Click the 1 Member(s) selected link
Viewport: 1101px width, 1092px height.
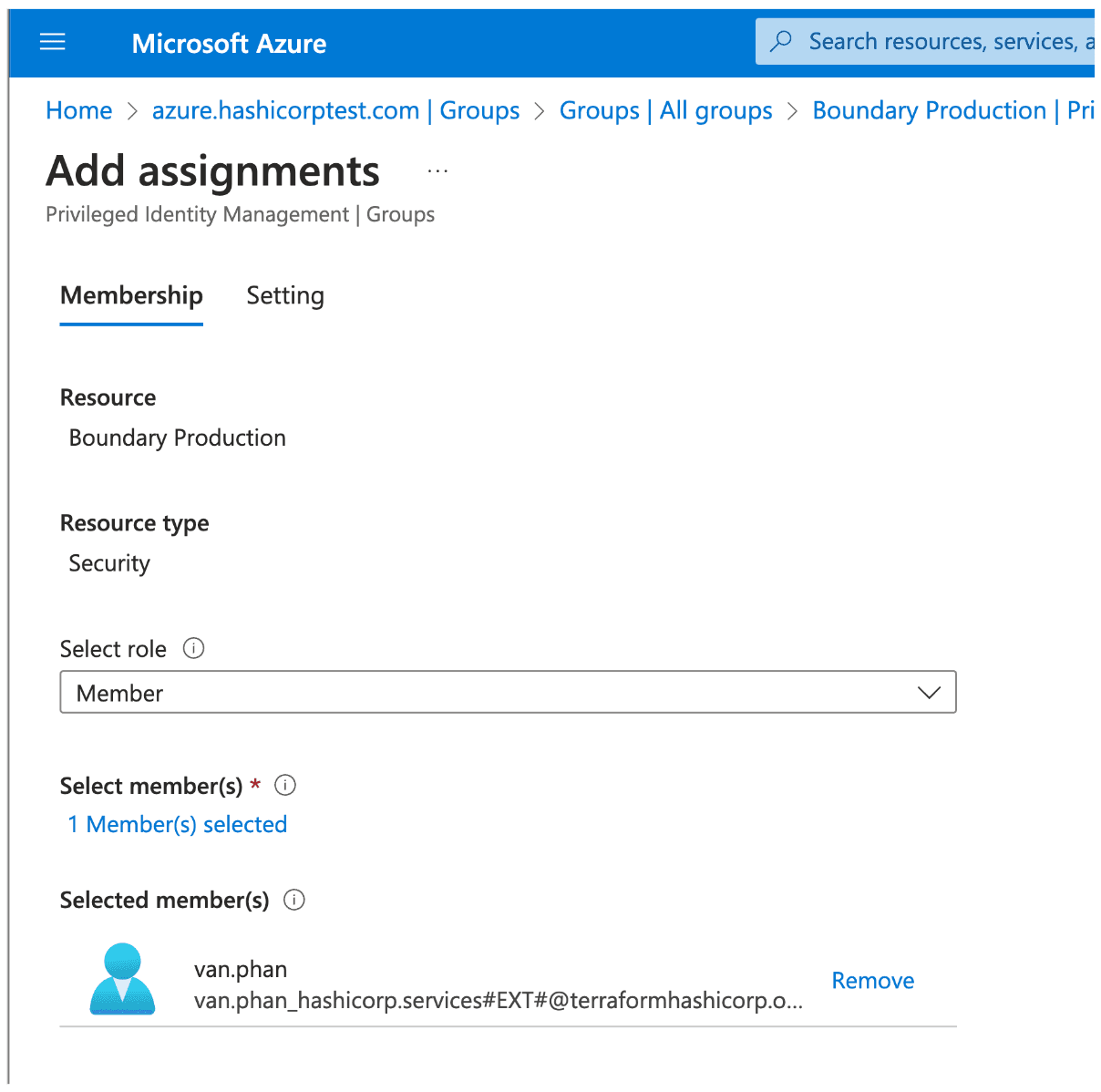178,824
